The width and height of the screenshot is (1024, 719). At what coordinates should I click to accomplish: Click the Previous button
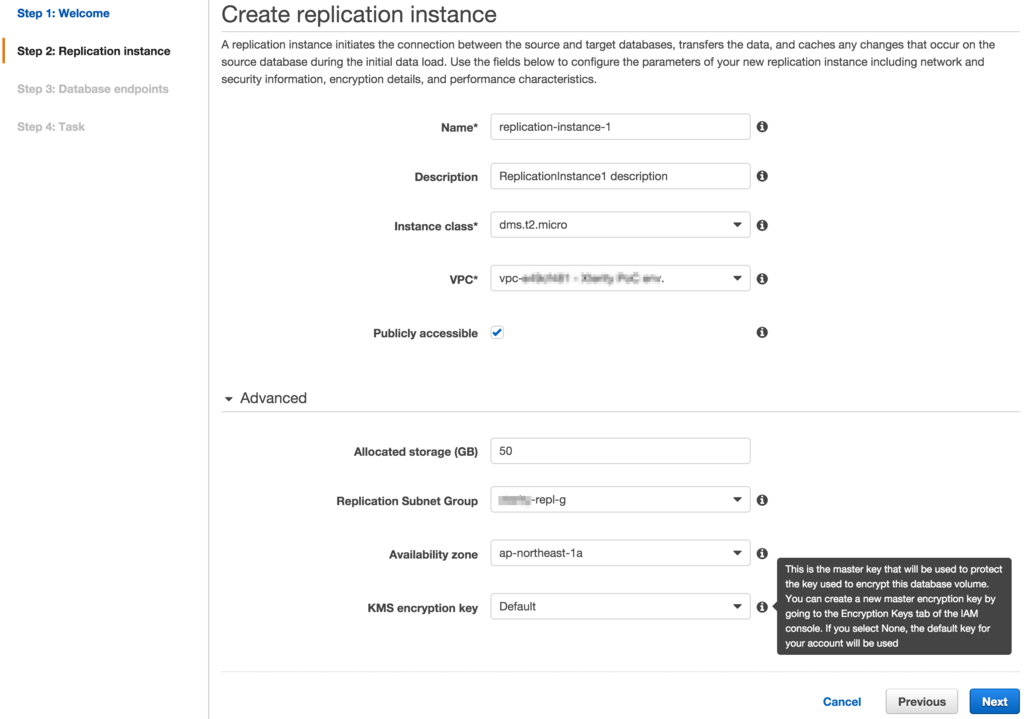click(x=921, y=701)
